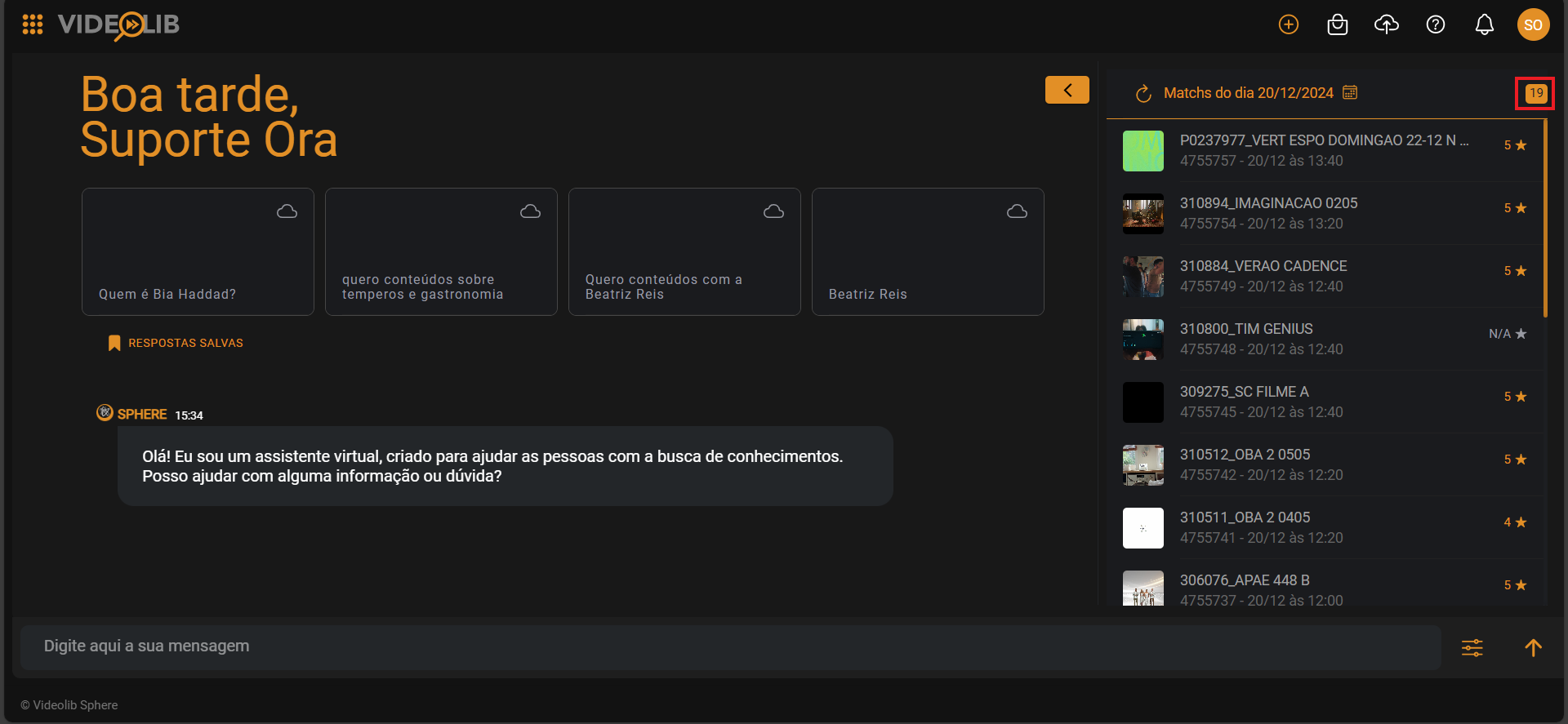1568x724 pixels.
Task: Click 4 star rating of 310511_OBA 2 0405
Action: (1515, 522)
